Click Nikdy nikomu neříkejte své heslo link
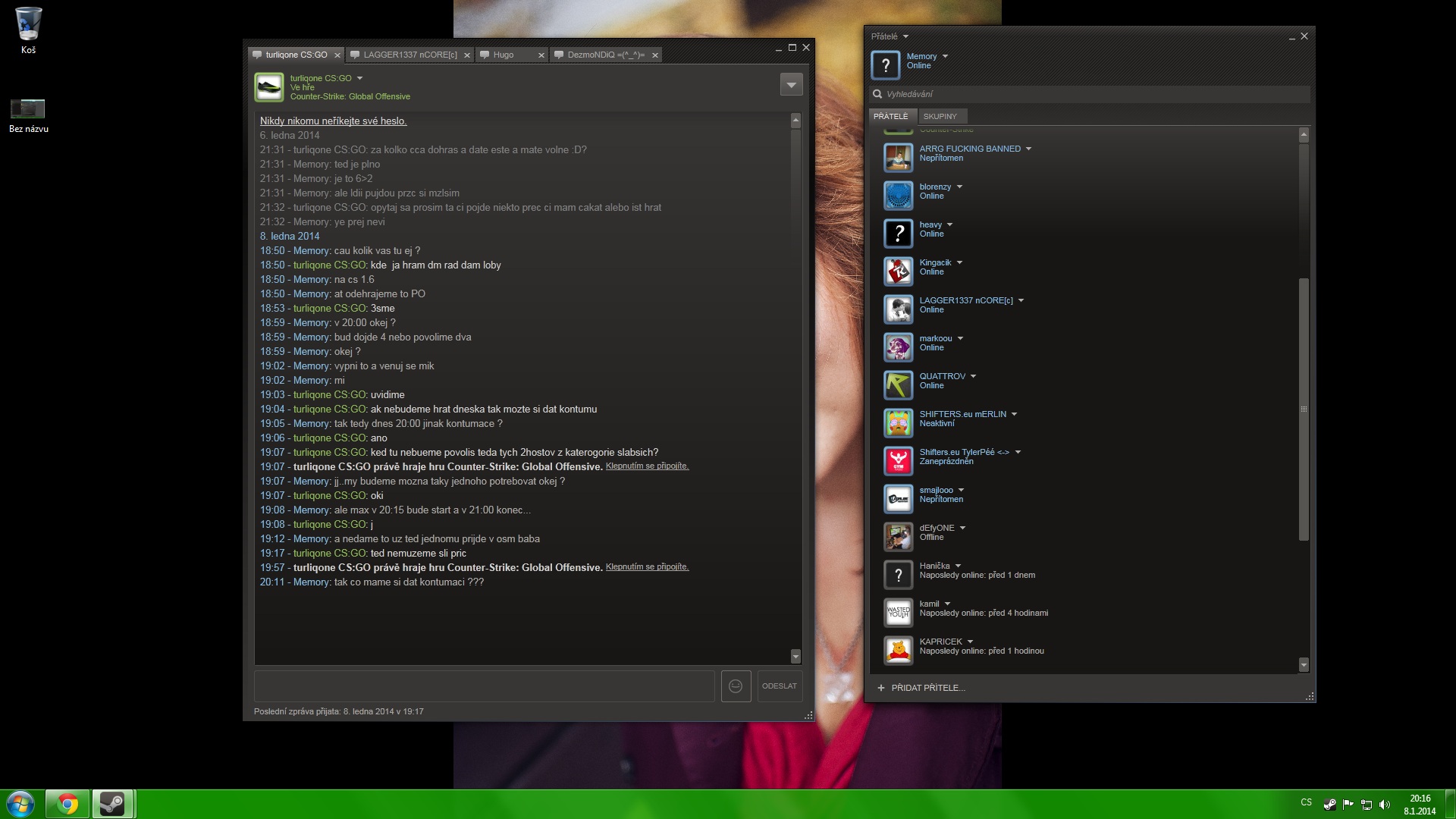Viewport: 1456px width, 819px height. coord(334,121)
